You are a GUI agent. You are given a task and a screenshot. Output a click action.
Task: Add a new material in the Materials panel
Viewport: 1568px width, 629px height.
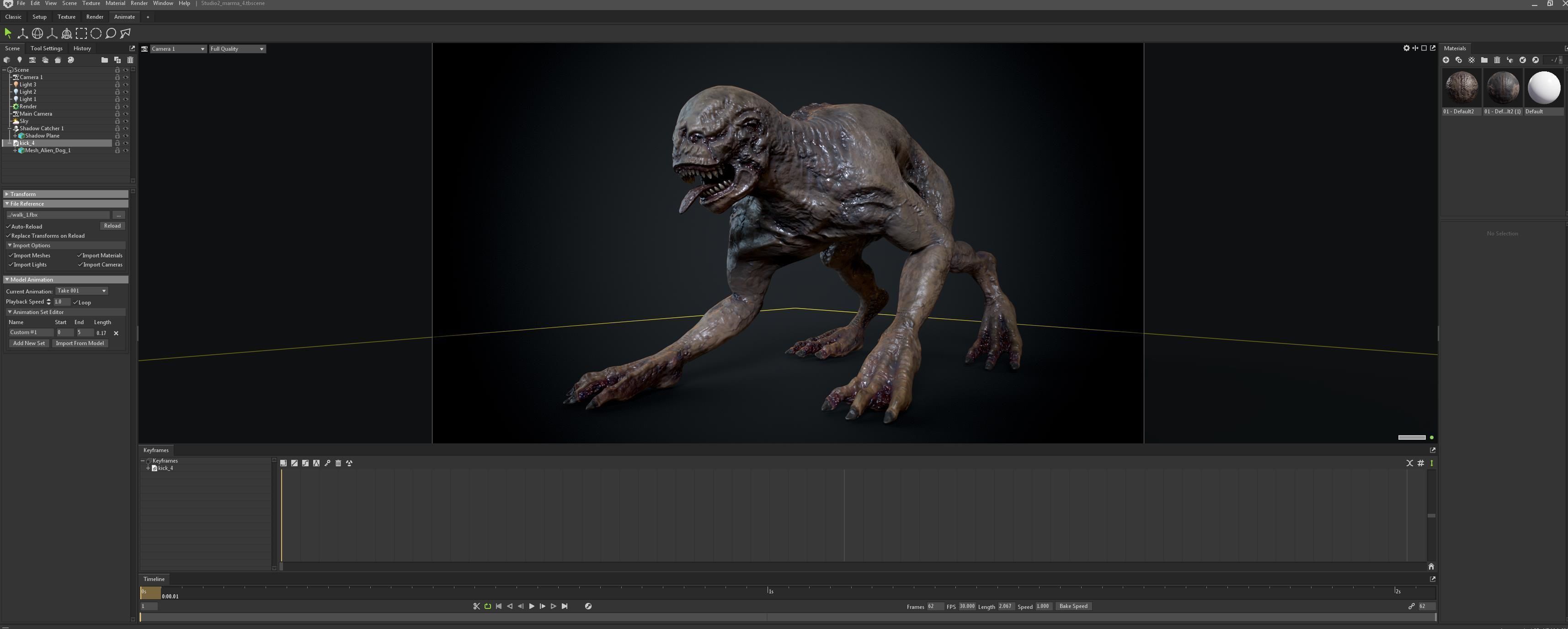[x=1446, y=60]
